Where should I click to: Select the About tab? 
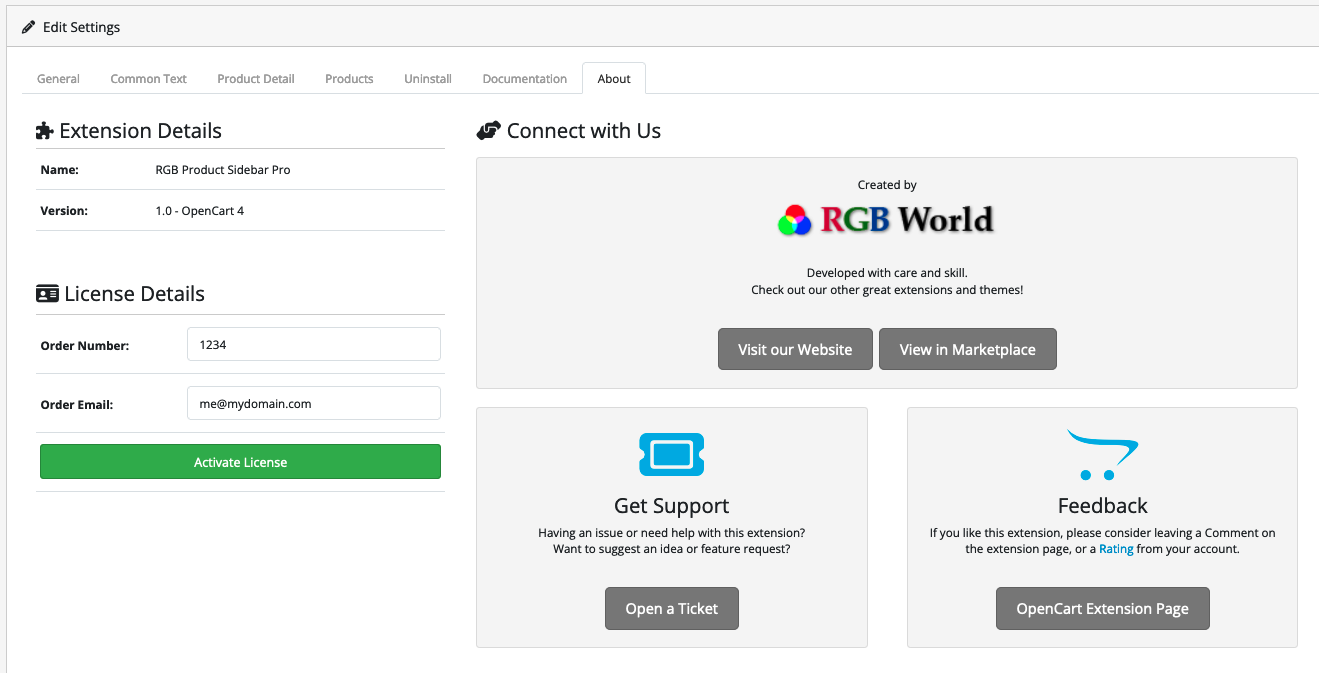(x=614, y=79)
